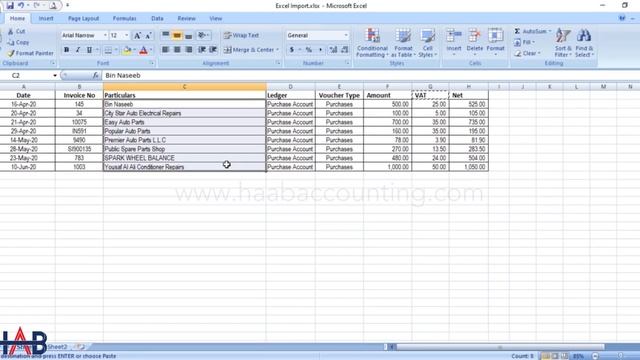Viewport: 640px width, 360px height.
Task: Switch to the Insert tab
Action: pos(46,18)
